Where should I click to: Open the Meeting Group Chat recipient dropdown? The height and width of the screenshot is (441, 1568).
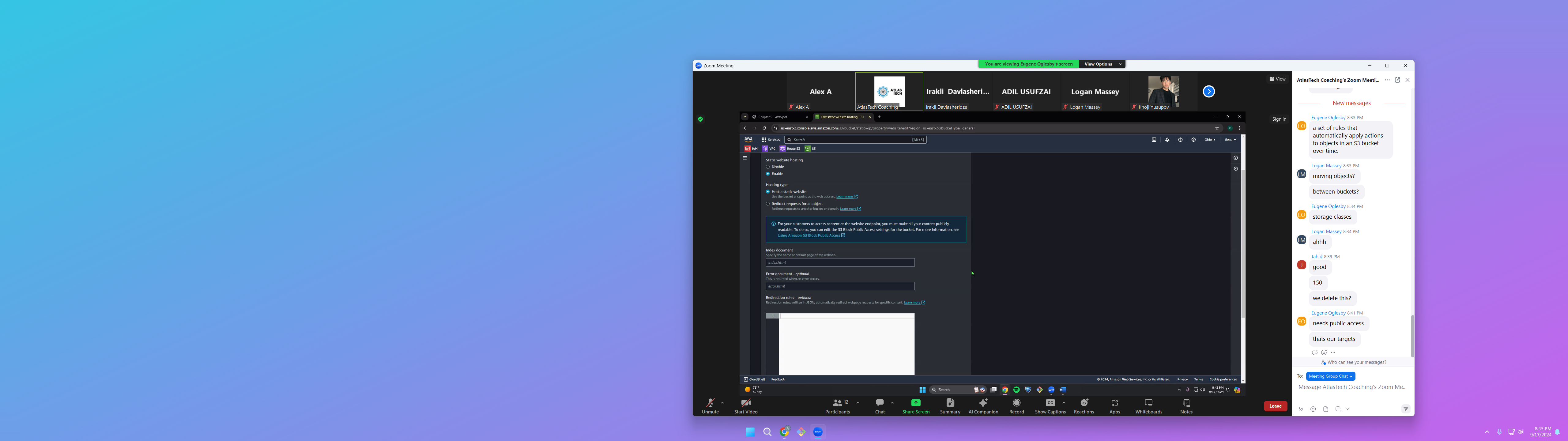click(1331, 376)
